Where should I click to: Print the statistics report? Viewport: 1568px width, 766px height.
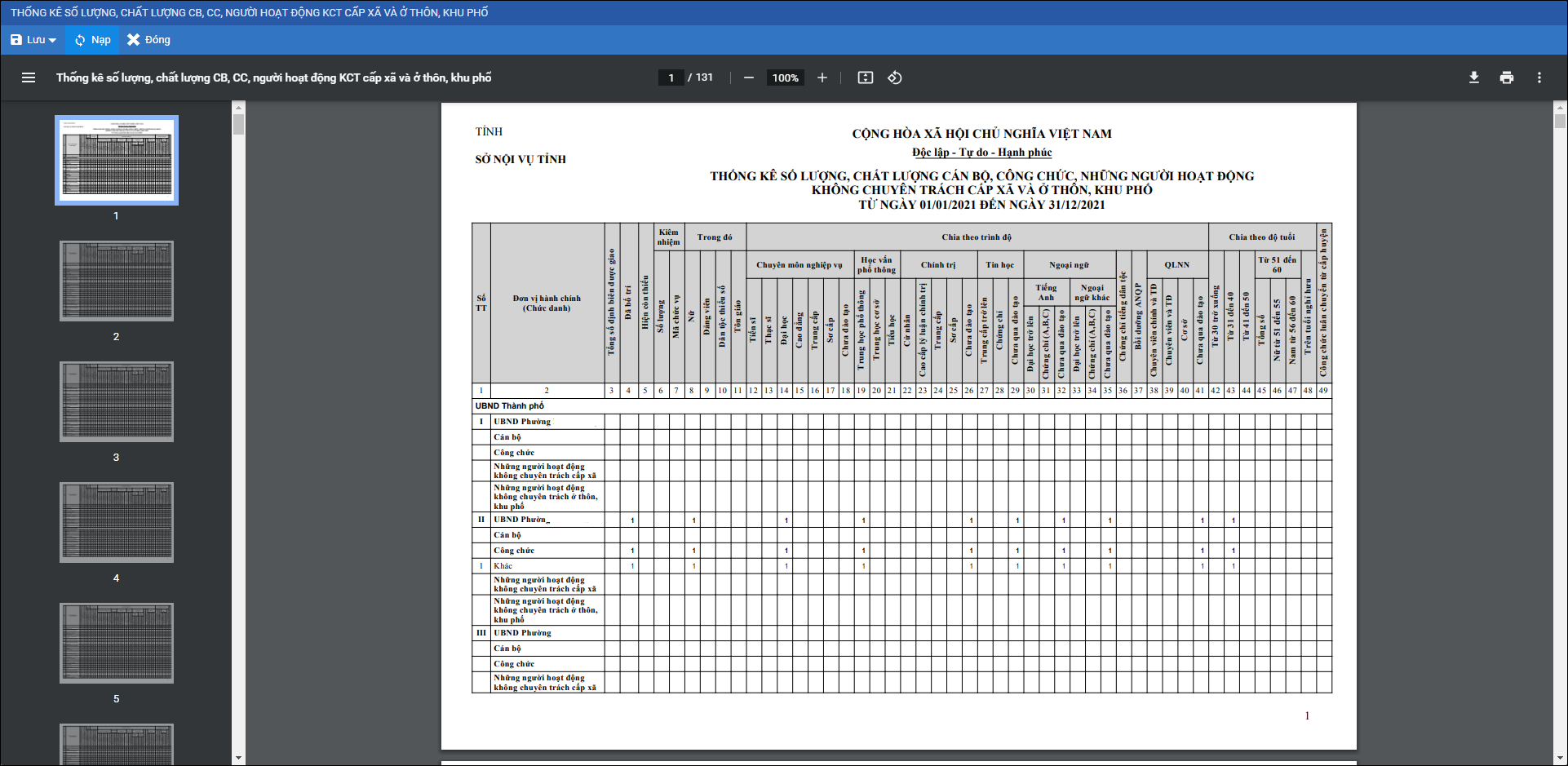point(1506,77)
